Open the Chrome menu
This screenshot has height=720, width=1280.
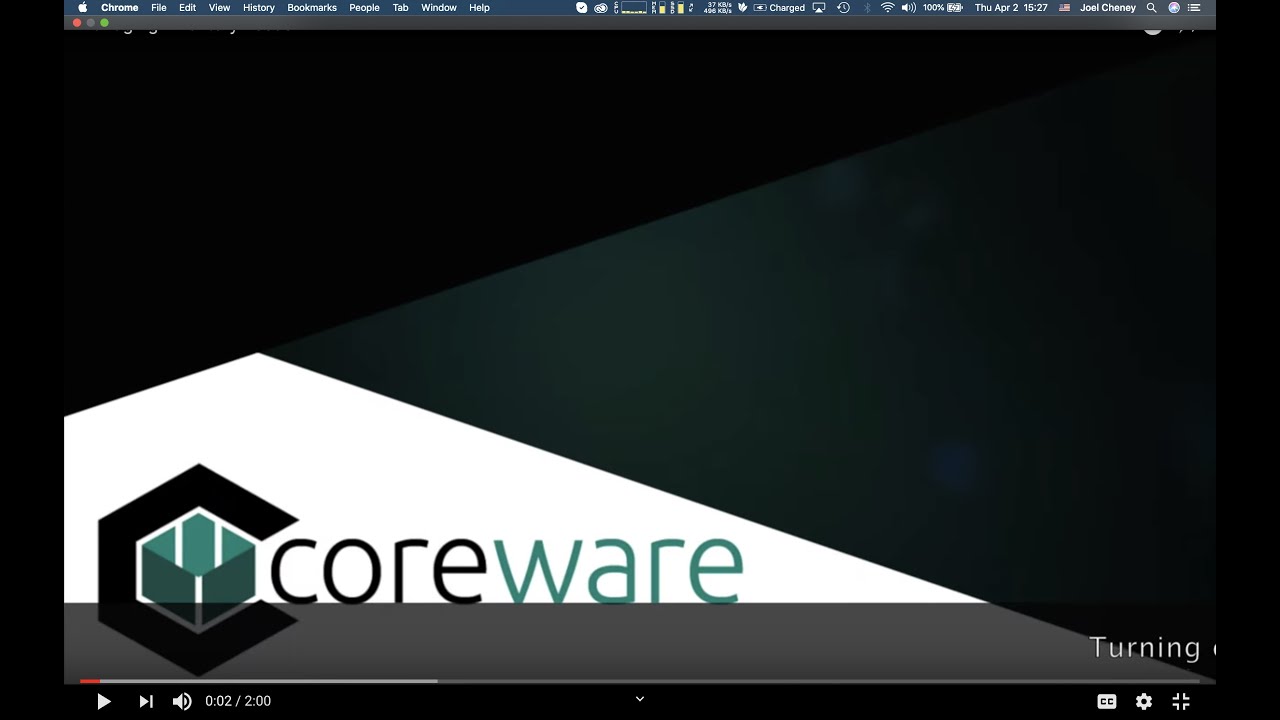(x=119, y=8)
